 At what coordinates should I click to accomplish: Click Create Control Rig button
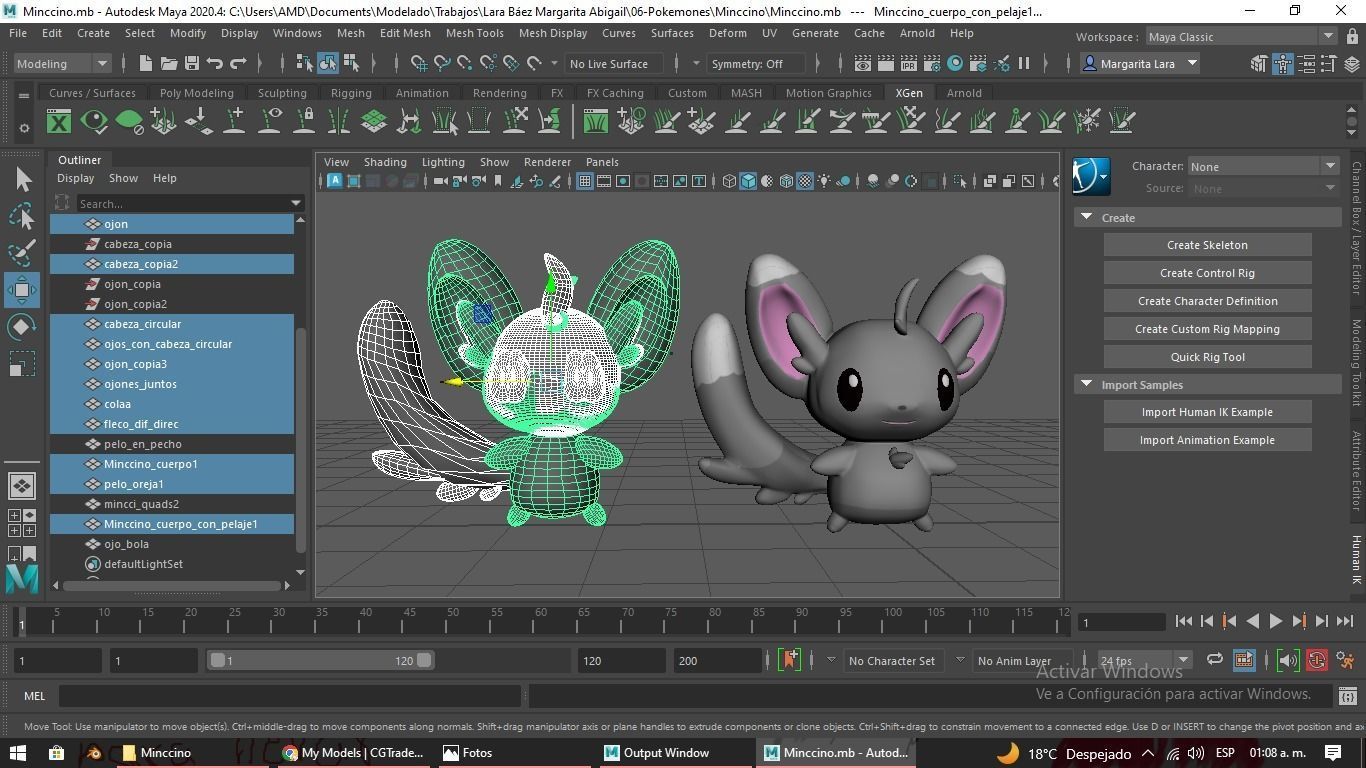1207,273
